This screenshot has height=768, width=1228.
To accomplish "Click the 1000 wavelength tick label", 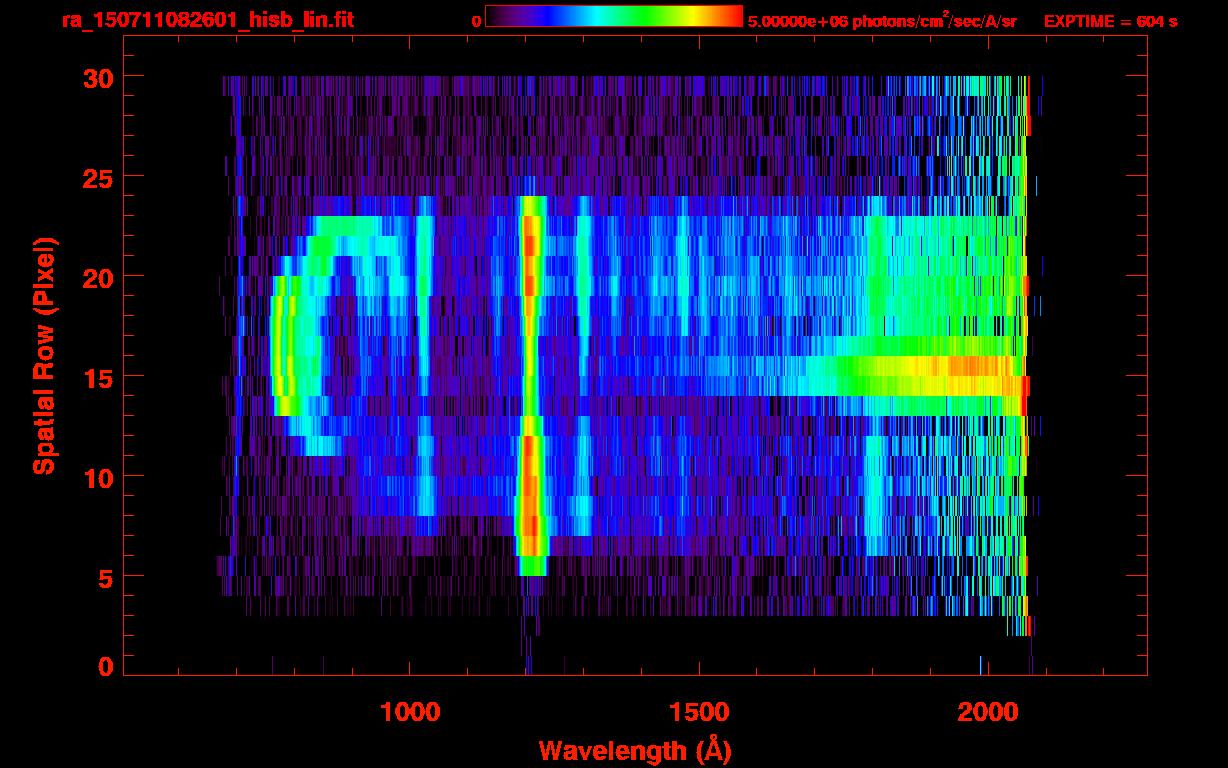I will [410, 712].
